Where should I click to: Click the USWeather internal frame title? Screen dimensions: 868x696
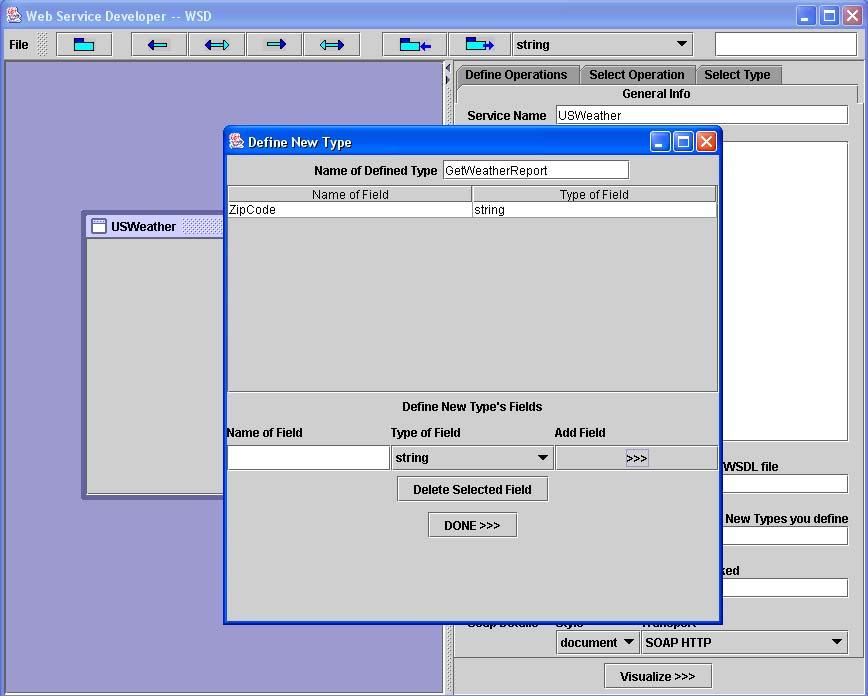(x=143, y=226)
